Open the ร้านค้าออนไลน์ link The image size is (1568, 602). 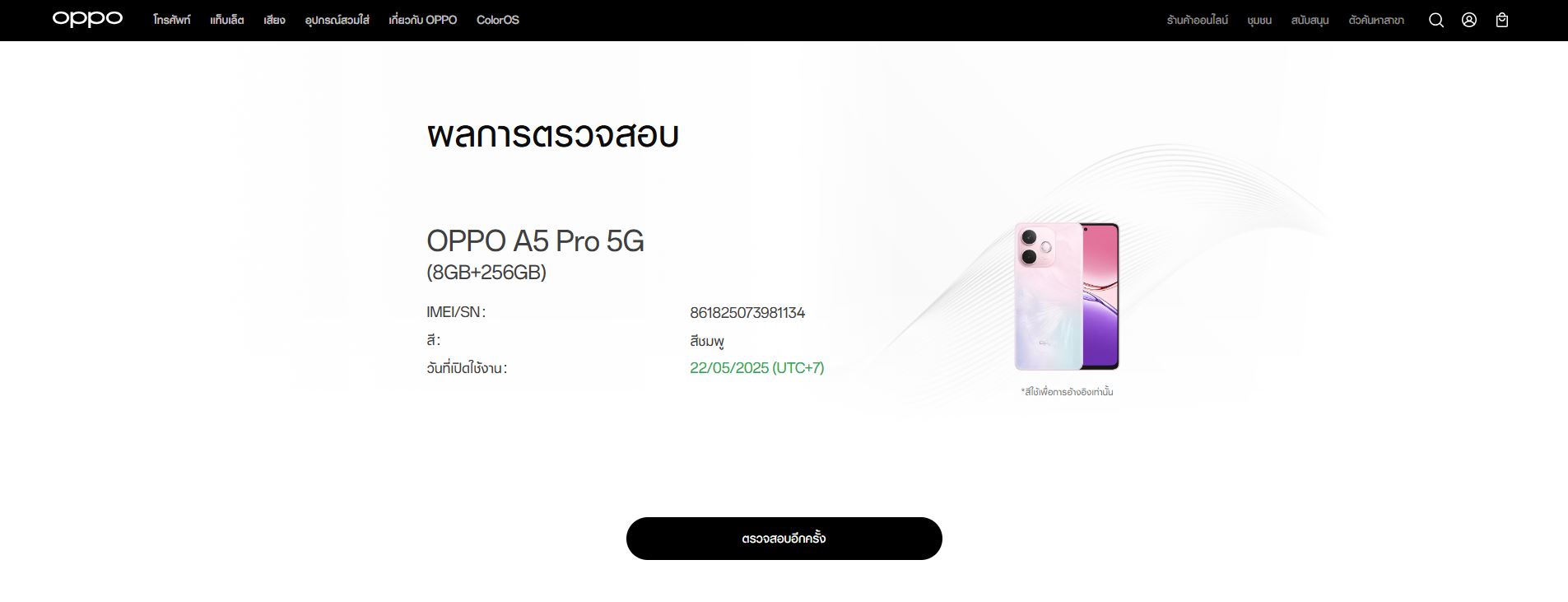tap(1198, 20)
